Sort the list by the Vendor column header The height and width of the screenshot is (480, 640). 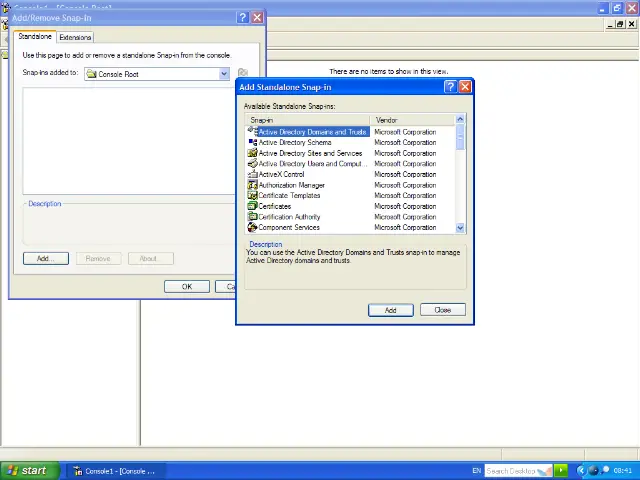point(410,120)
